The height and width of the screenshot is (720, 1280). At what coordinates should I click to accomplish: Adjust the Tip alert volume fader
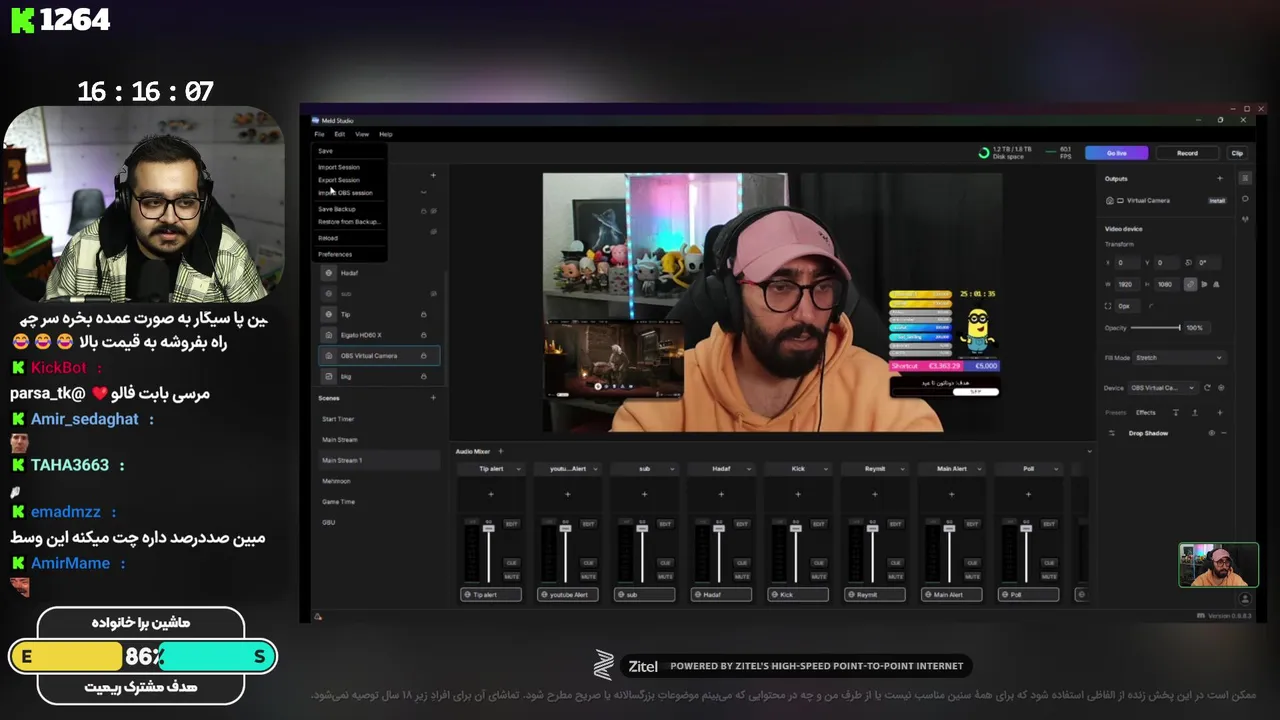[x=489, y=528]
